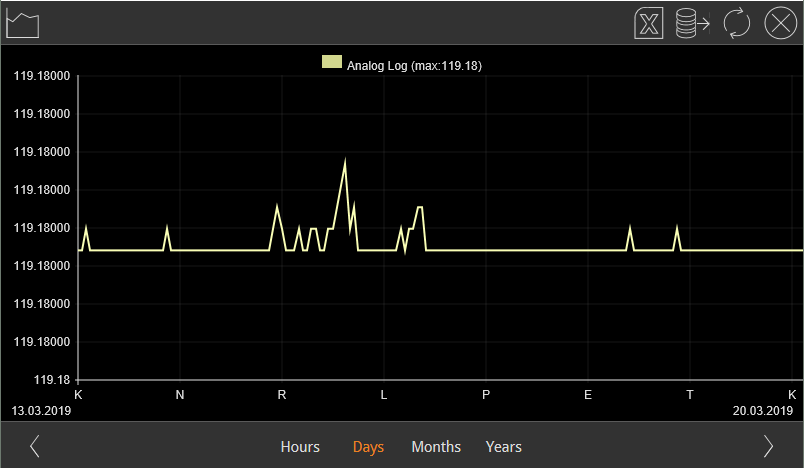Switch to the Hours view
This screenshot has width=804, height=468.
[300, 447]
